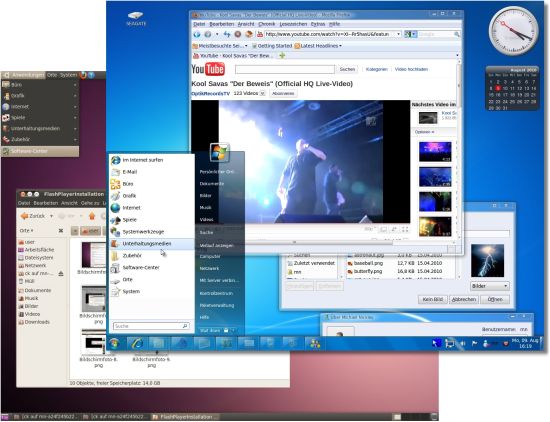550x422 pixels.
Task: Click the Kategorien link on YouTube
Action: coord(377,69)
